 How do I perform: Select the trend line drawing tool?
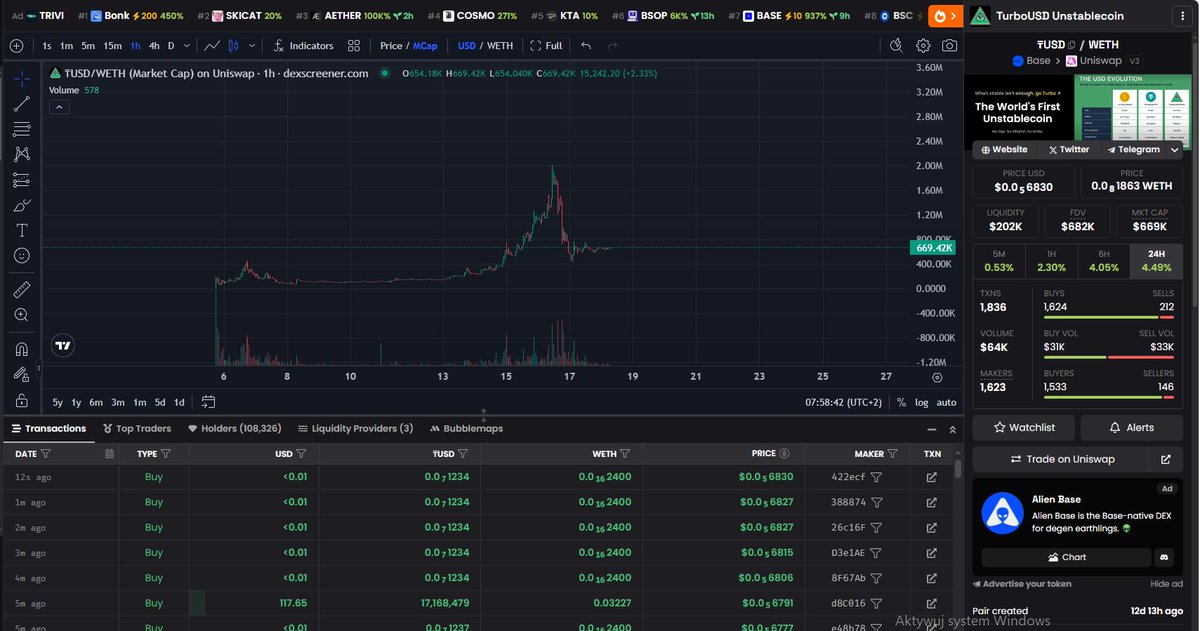21,104
